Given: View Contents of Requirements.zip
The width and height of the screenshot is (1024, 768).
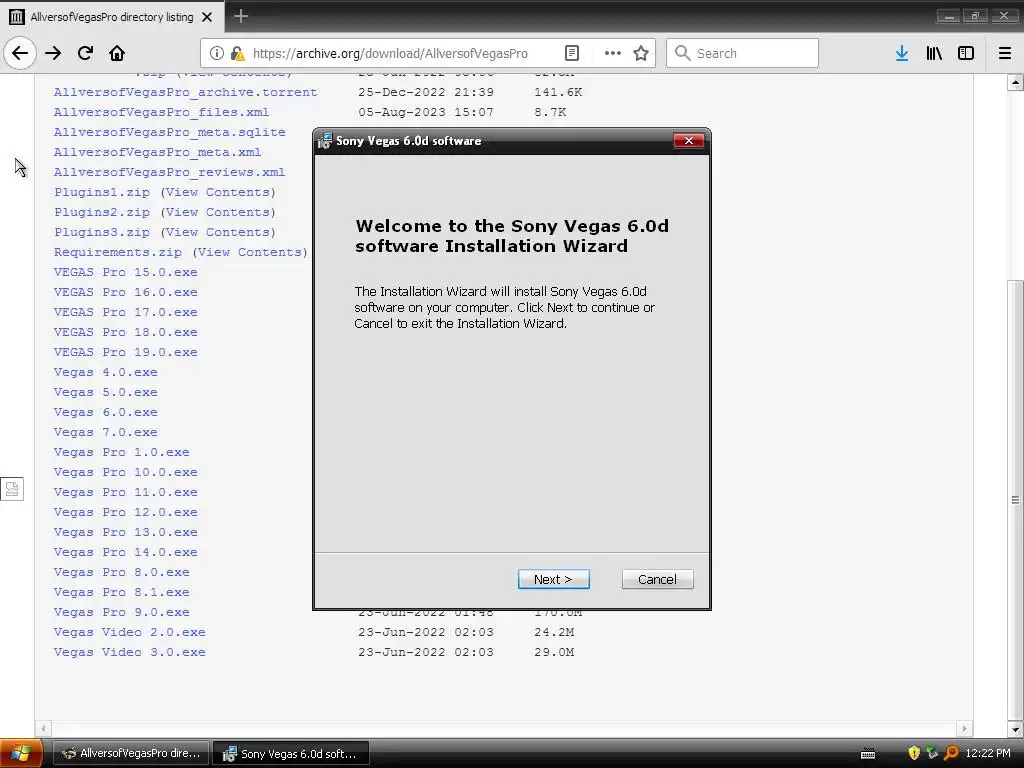Looking at the screenshot, I should (250, 252).
